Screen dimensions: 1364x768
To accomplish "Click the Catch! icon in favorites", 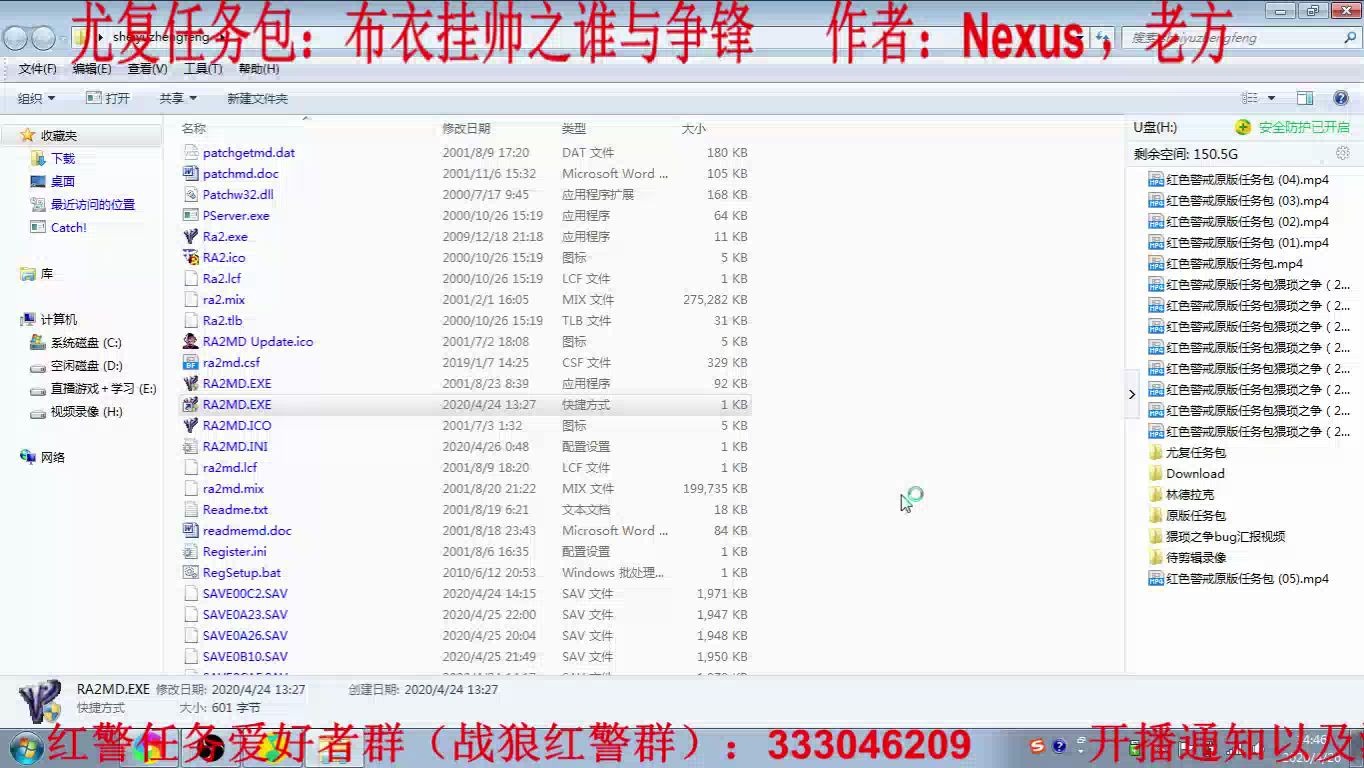I will pos(38,228).
